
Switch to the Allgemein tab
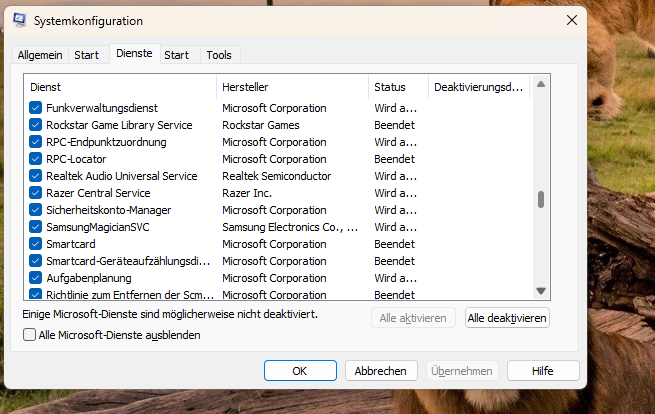point(40,55)
